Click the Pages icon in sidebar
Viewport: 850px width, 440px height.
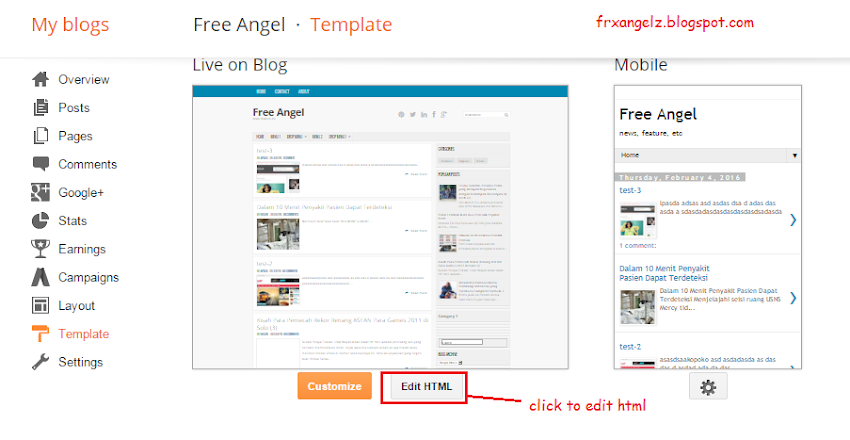click(40, 136)
